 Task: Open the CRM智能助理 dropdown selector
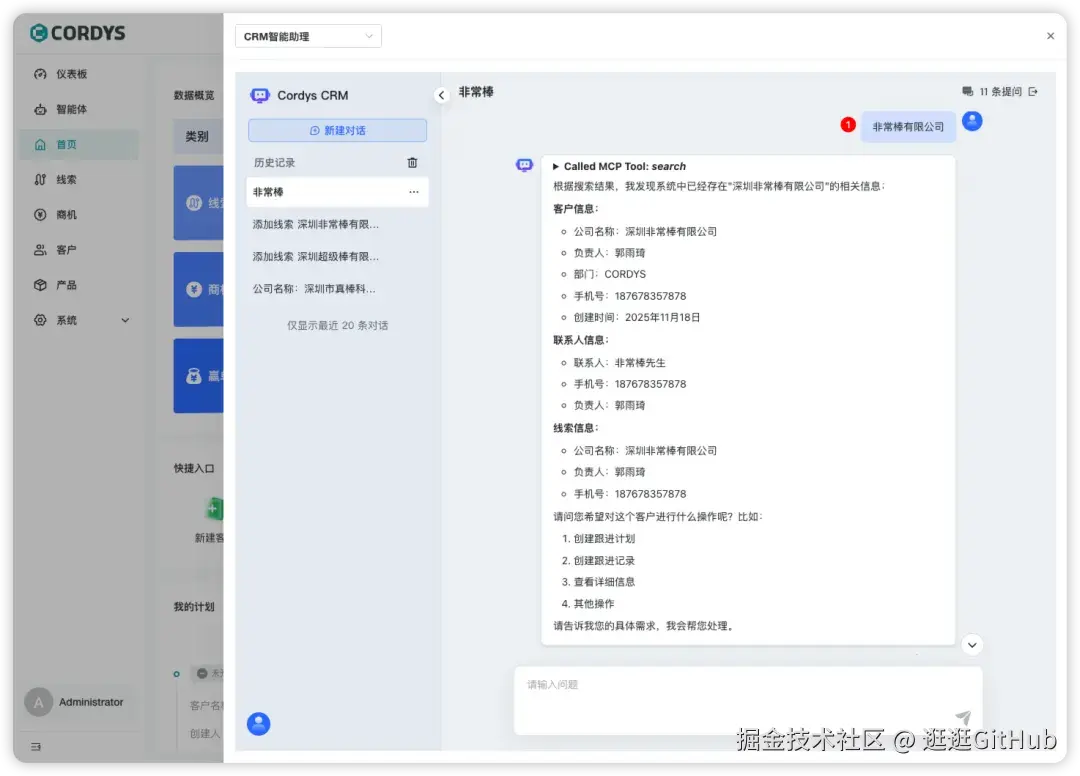pyautogui.click(x=307, y=35)
